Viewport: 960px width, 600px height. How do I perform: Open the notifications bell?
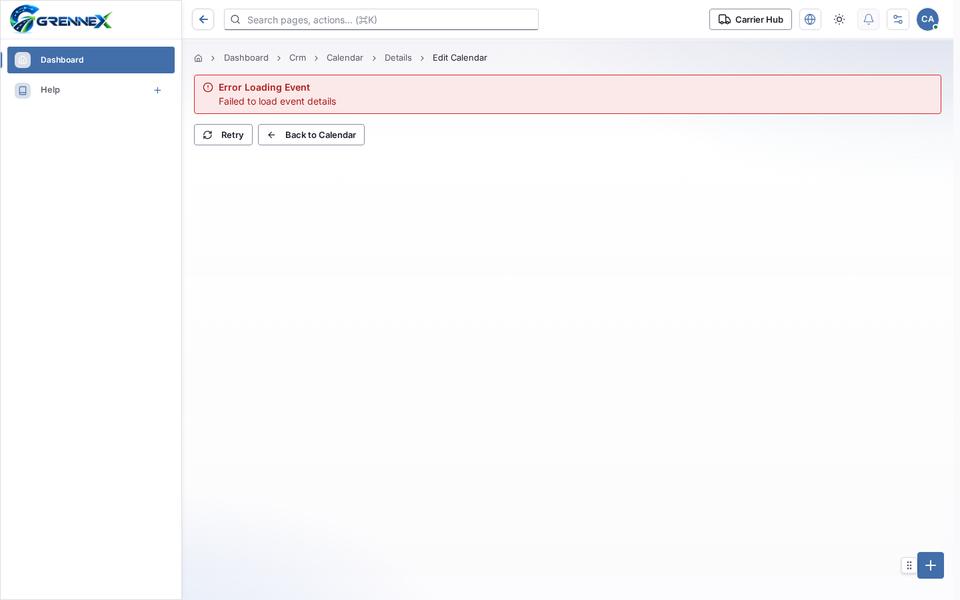point(868,20)
